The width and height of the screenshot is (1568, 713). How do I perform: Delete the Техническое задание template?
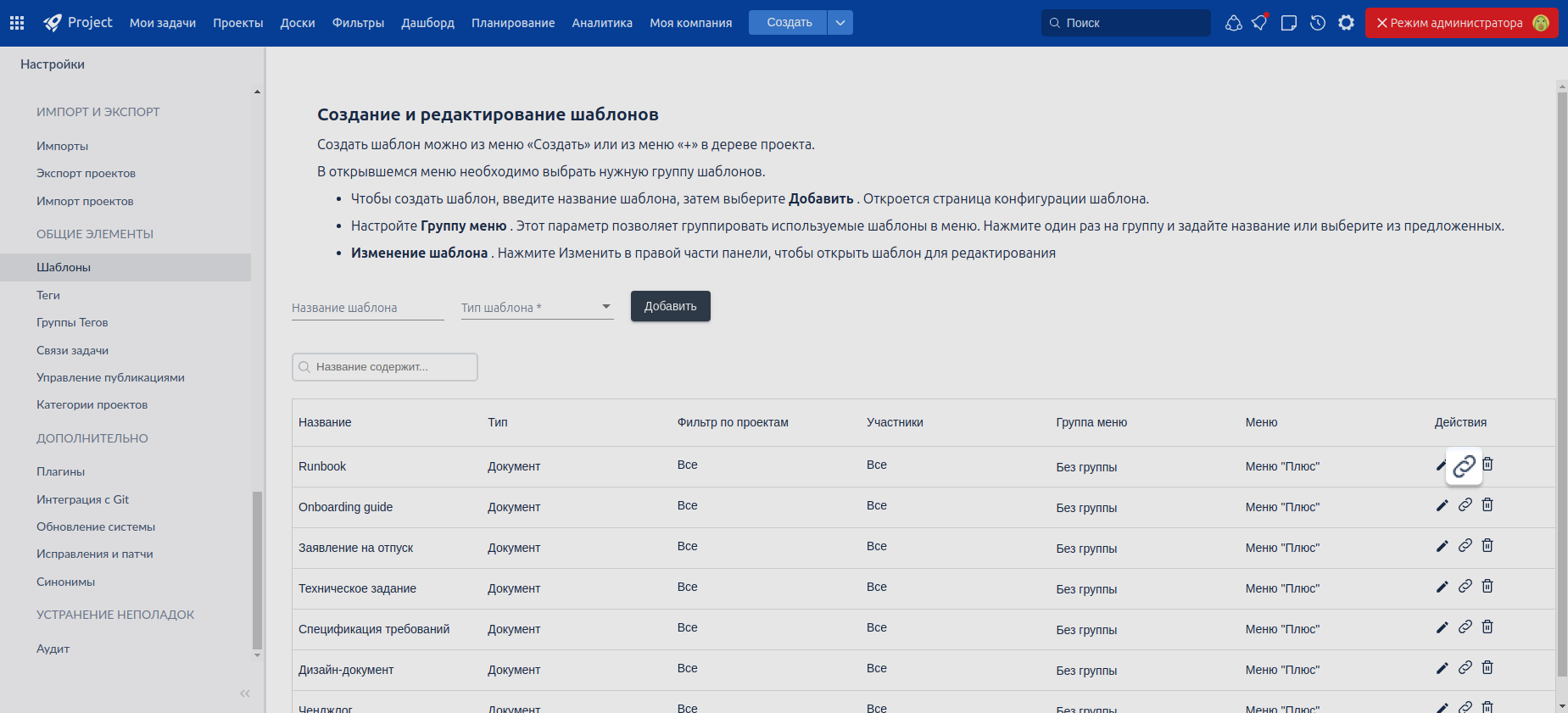tap(1487, 587)
